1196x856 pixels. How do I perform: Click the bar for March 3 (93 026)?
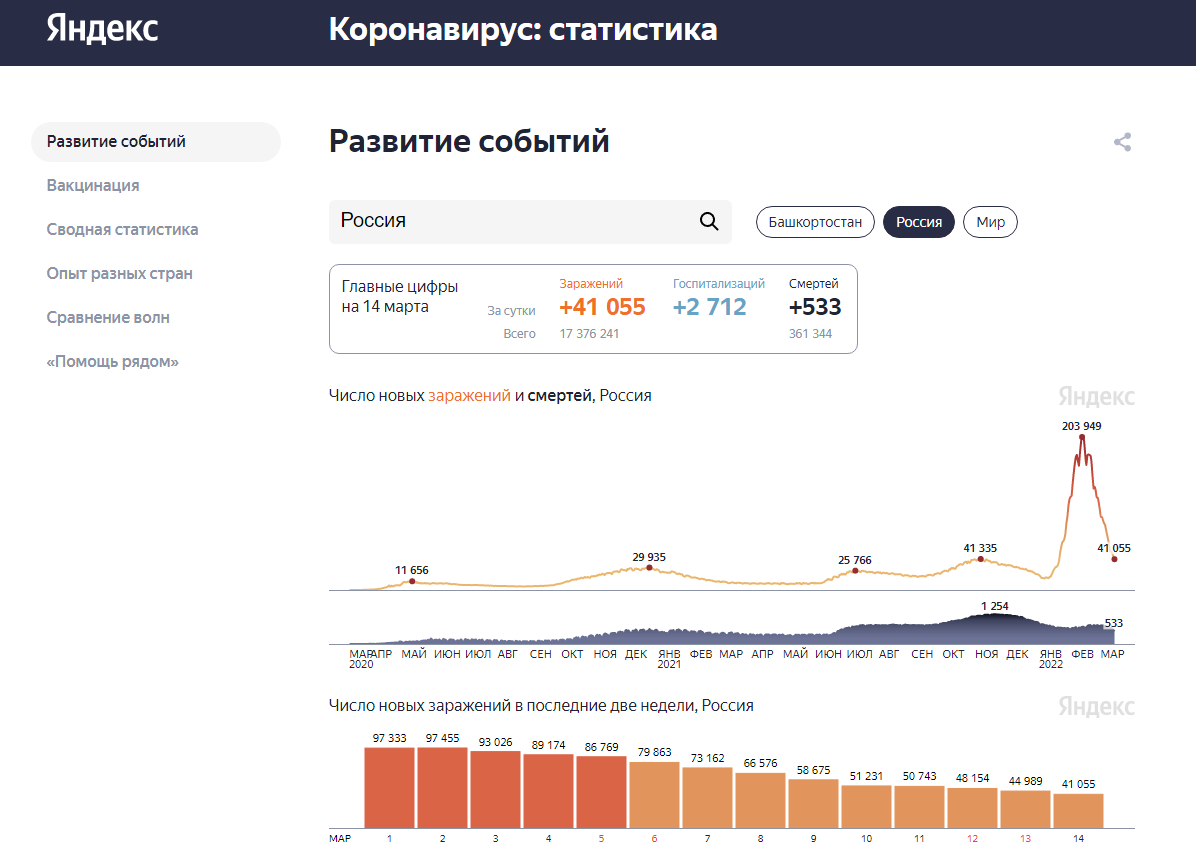[495, 790]
